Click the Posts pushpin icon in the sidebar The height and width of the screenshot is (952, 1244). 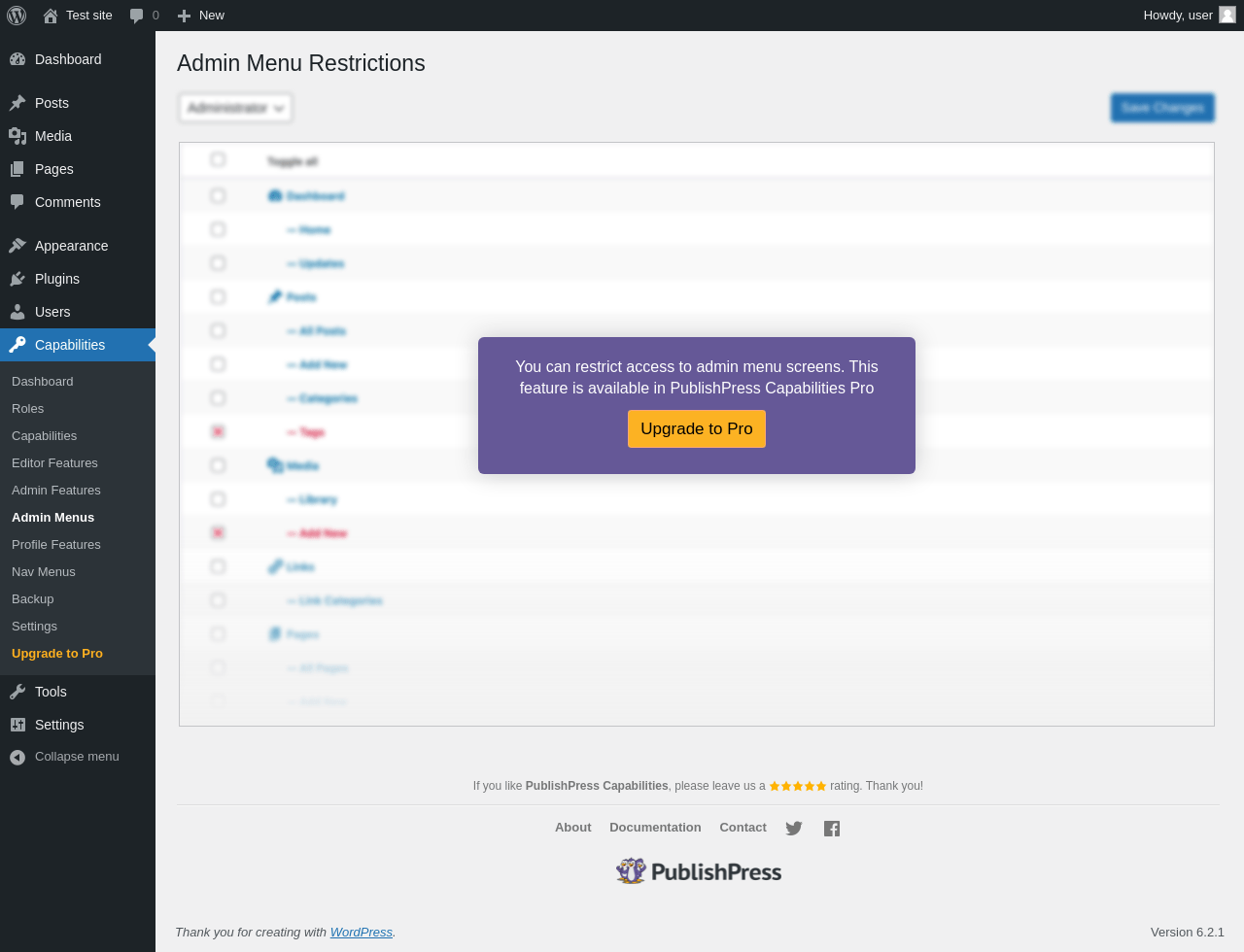click(17, 103)
